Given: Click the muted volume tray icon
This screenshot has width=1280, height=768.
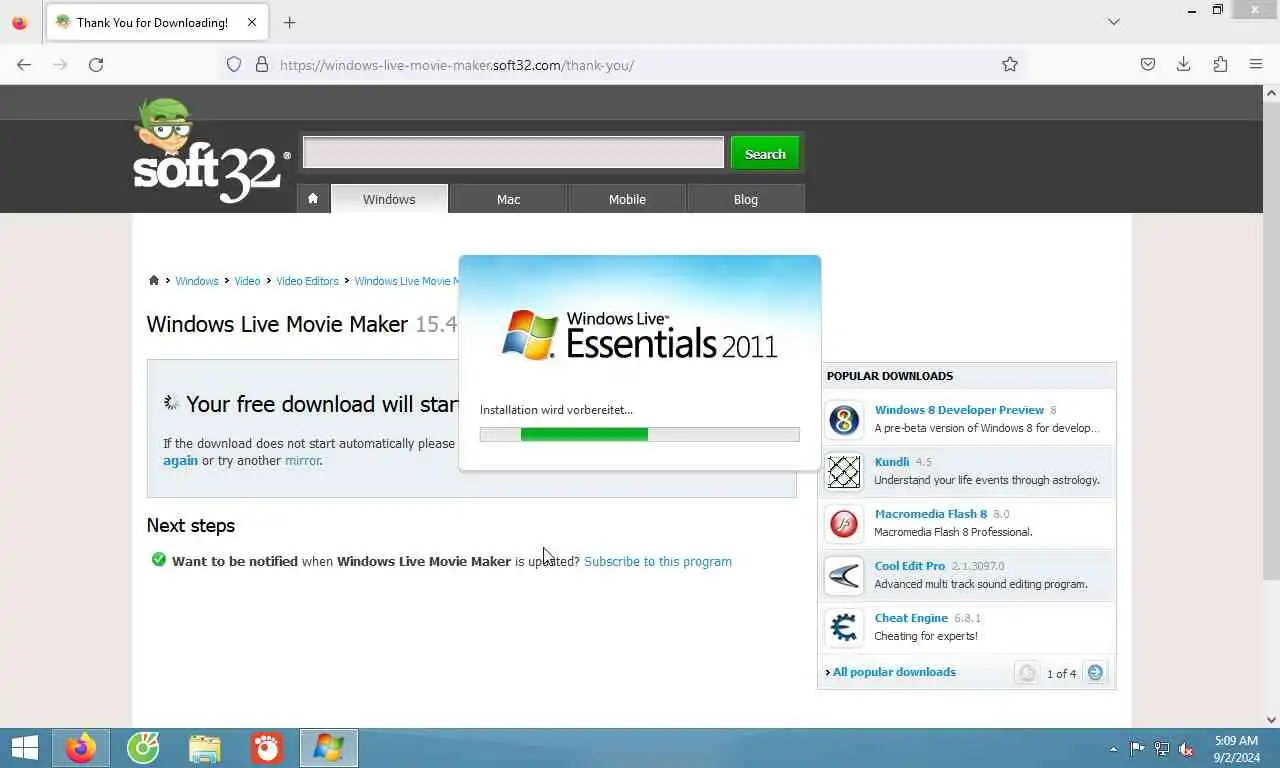Looking at the screenshot, I should click(1186, 749).
